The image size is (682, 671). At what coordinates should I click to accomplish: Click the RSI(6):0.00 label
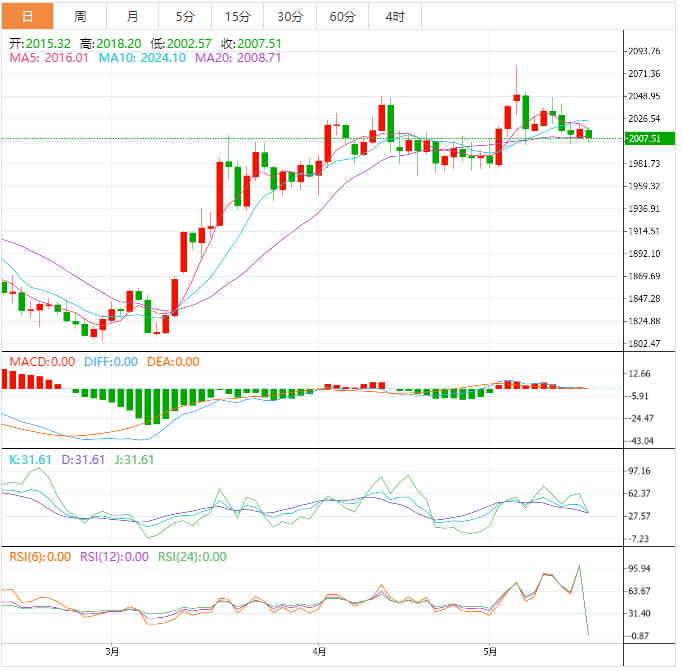pyautogui.click(x=40, y=557)
